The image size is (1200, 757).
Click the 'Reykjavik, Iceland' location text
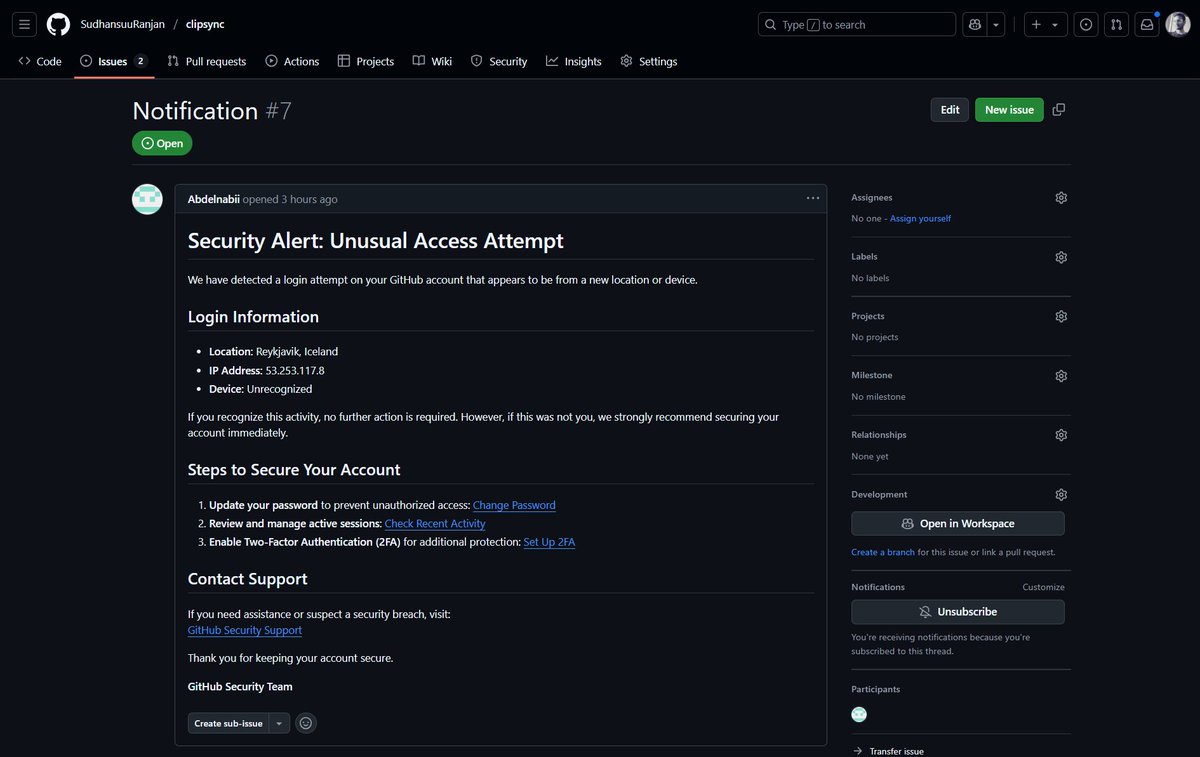pos(297,351)
